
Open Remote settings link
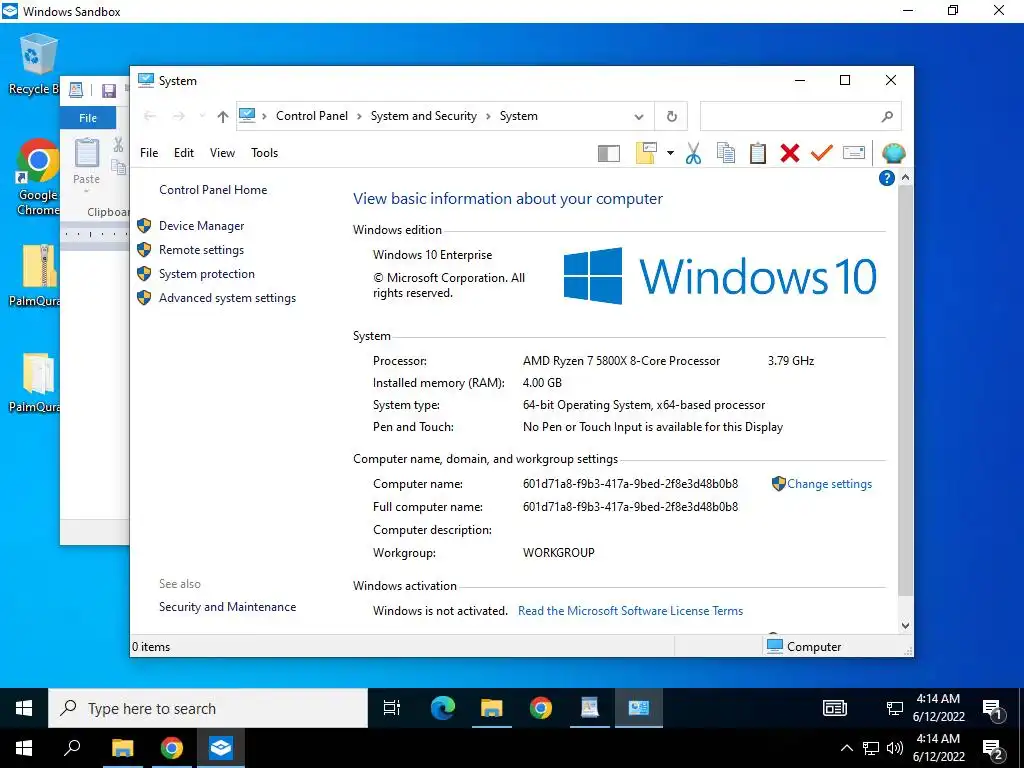coord(201,250)
